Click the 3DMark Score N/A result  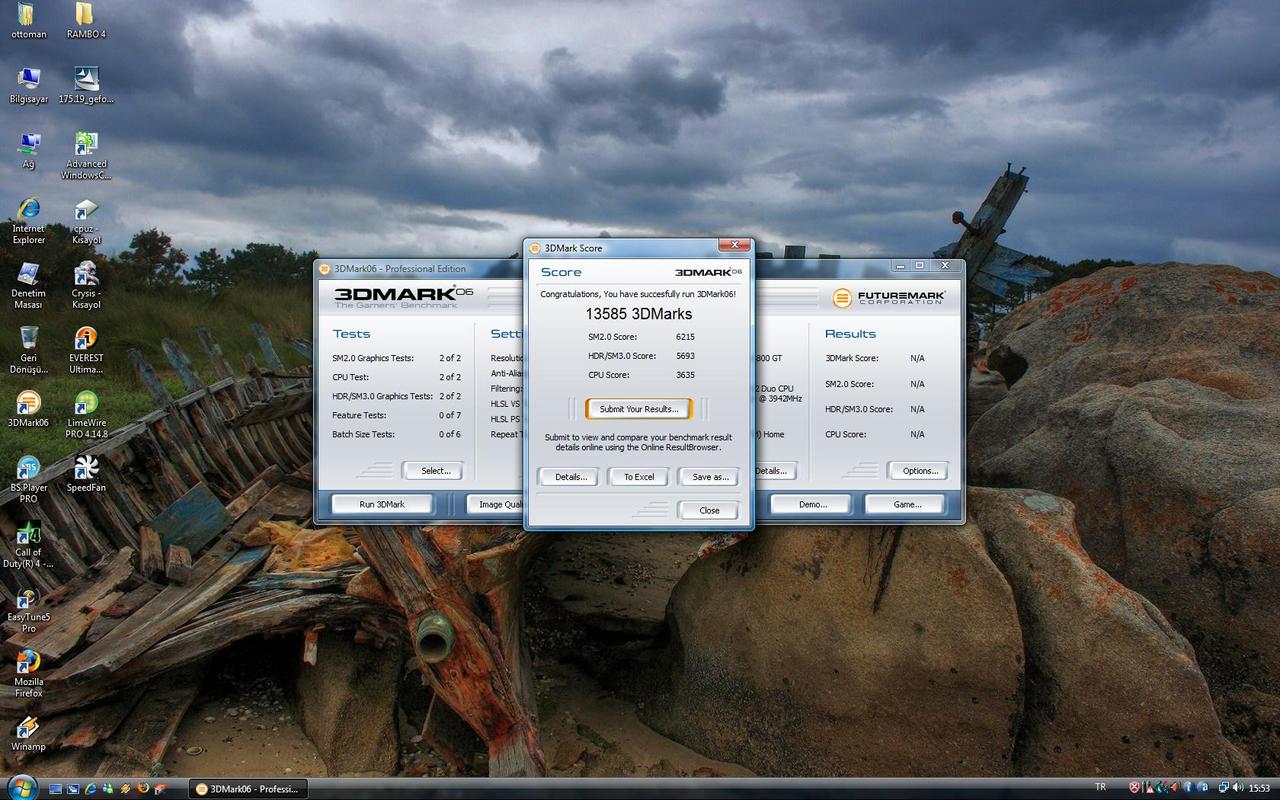point(916,358)
